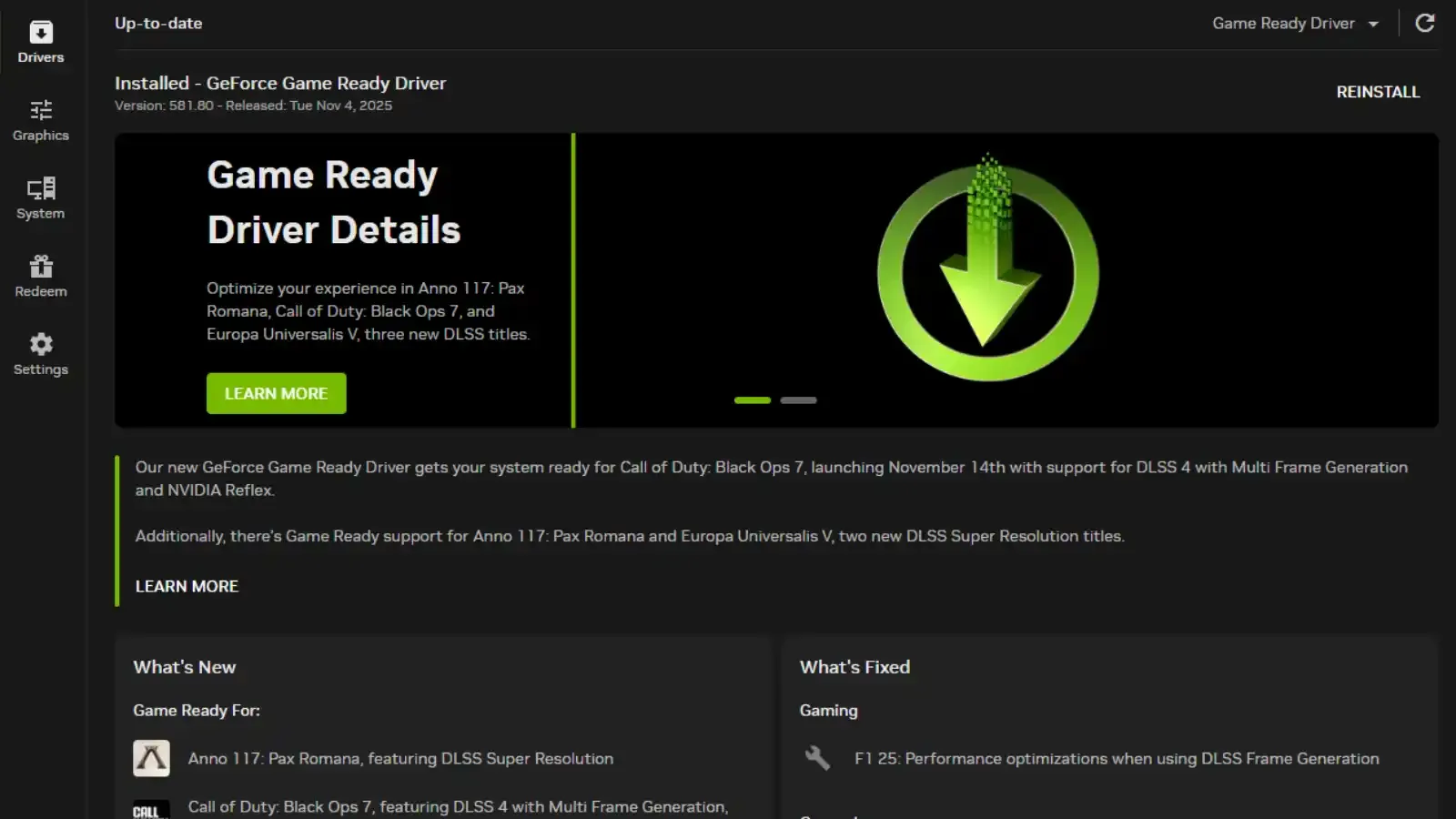Select the first carousel slide indicator
The width and height of the screenshot is (1456, 819).
pos(753,400)
